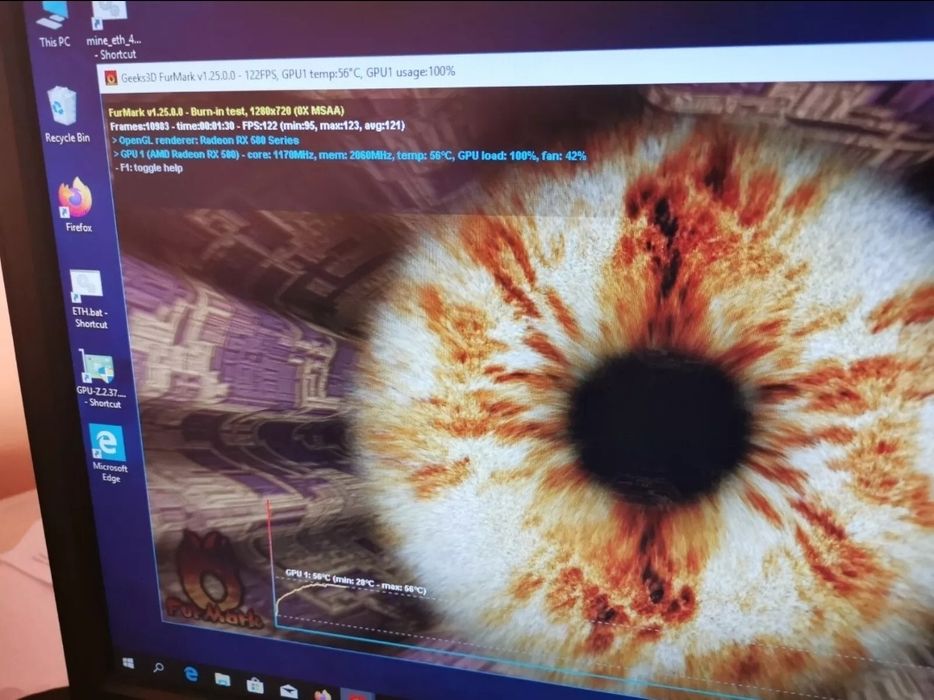
Task: Open Edge from the taskbar
Action: pos(191,674)
